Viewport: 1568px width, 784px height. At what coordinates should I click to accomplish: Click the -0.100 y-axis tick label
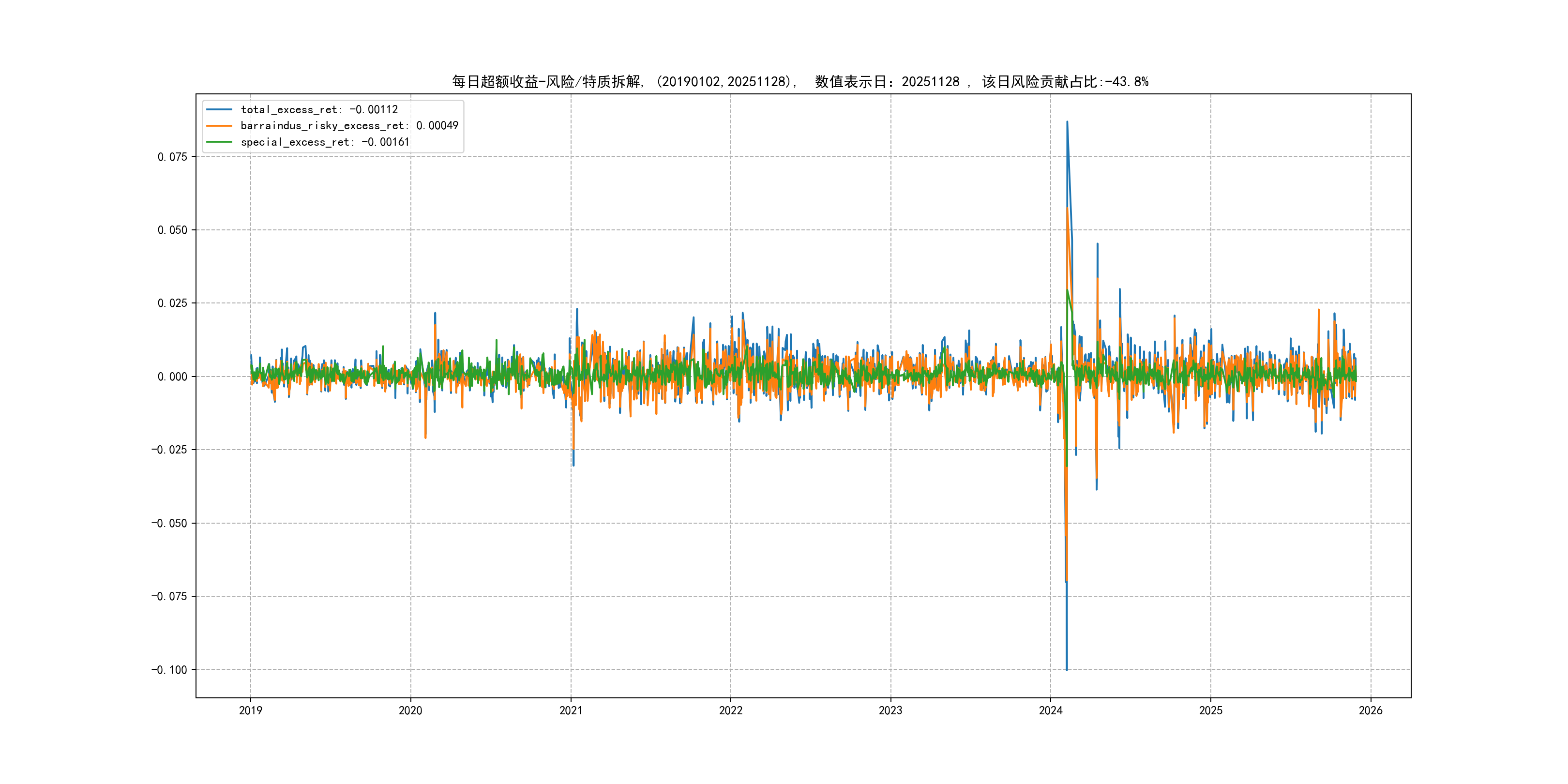pos(169,670)
